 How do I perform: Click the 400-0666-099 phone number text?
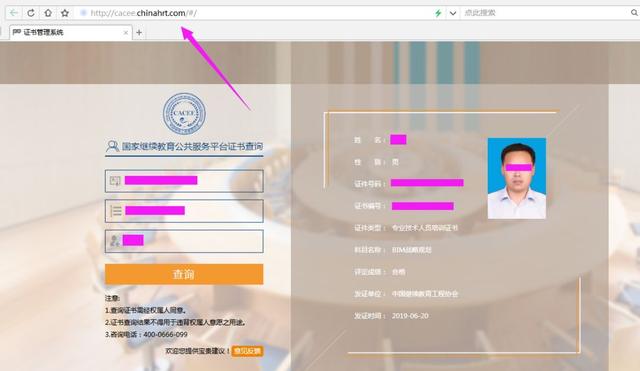click(165, 334)
